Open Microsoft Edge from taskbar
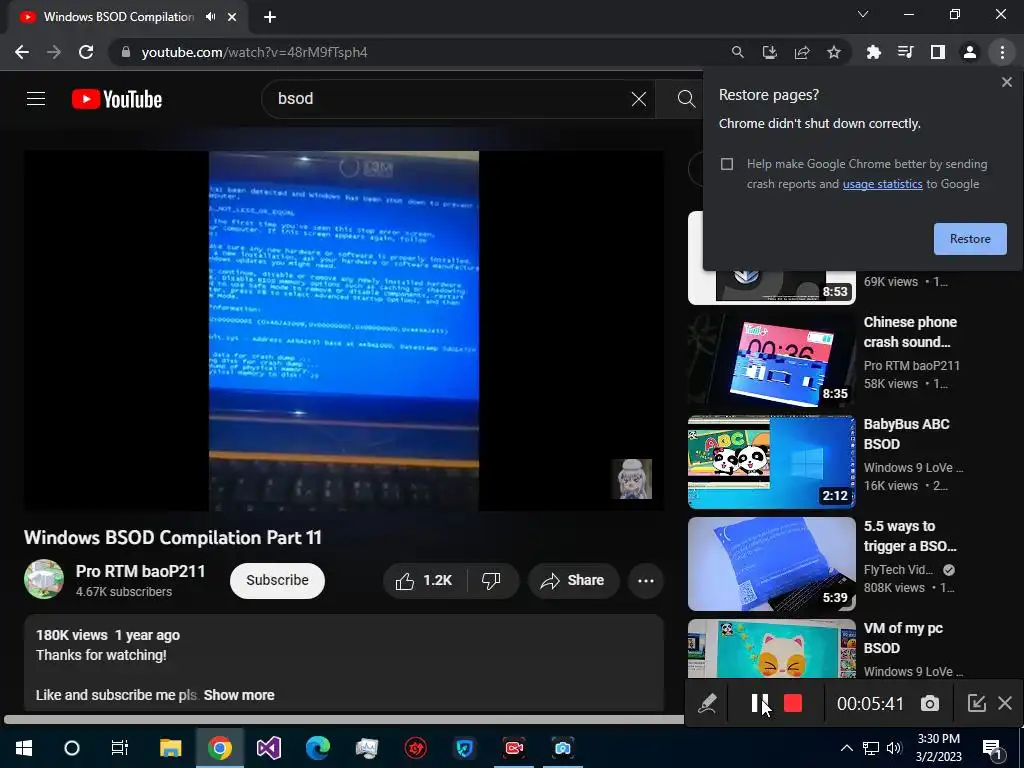 318,748
